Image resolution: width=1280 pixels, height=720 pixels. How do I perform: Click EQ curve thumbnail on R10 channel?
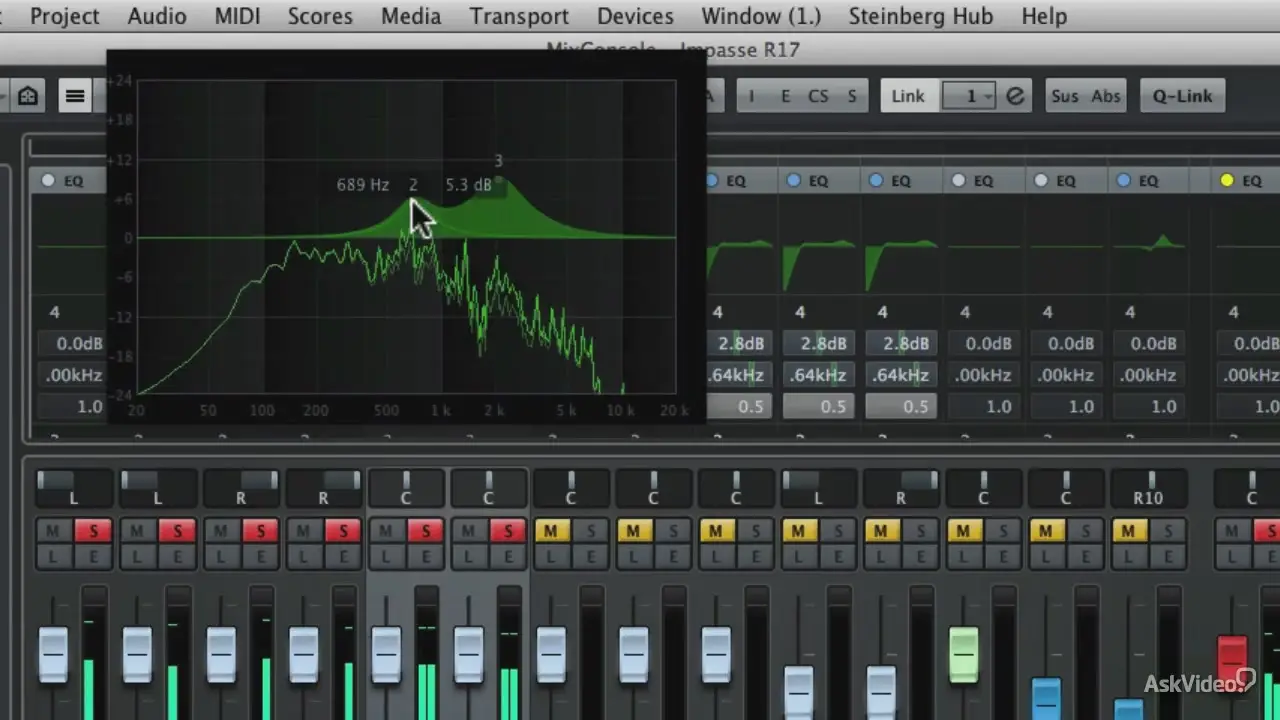(x=1150, y=244)
